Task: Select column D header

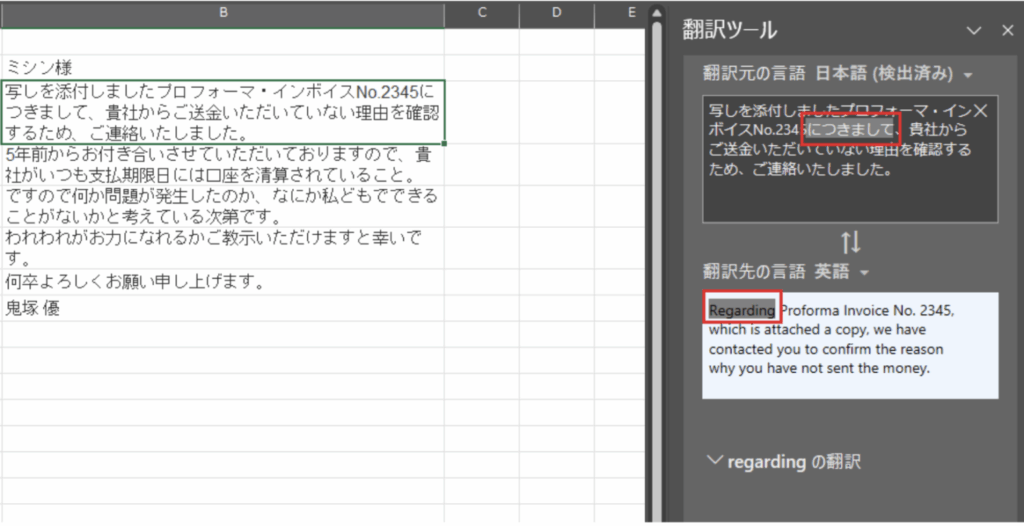Action: pos(556,12)
